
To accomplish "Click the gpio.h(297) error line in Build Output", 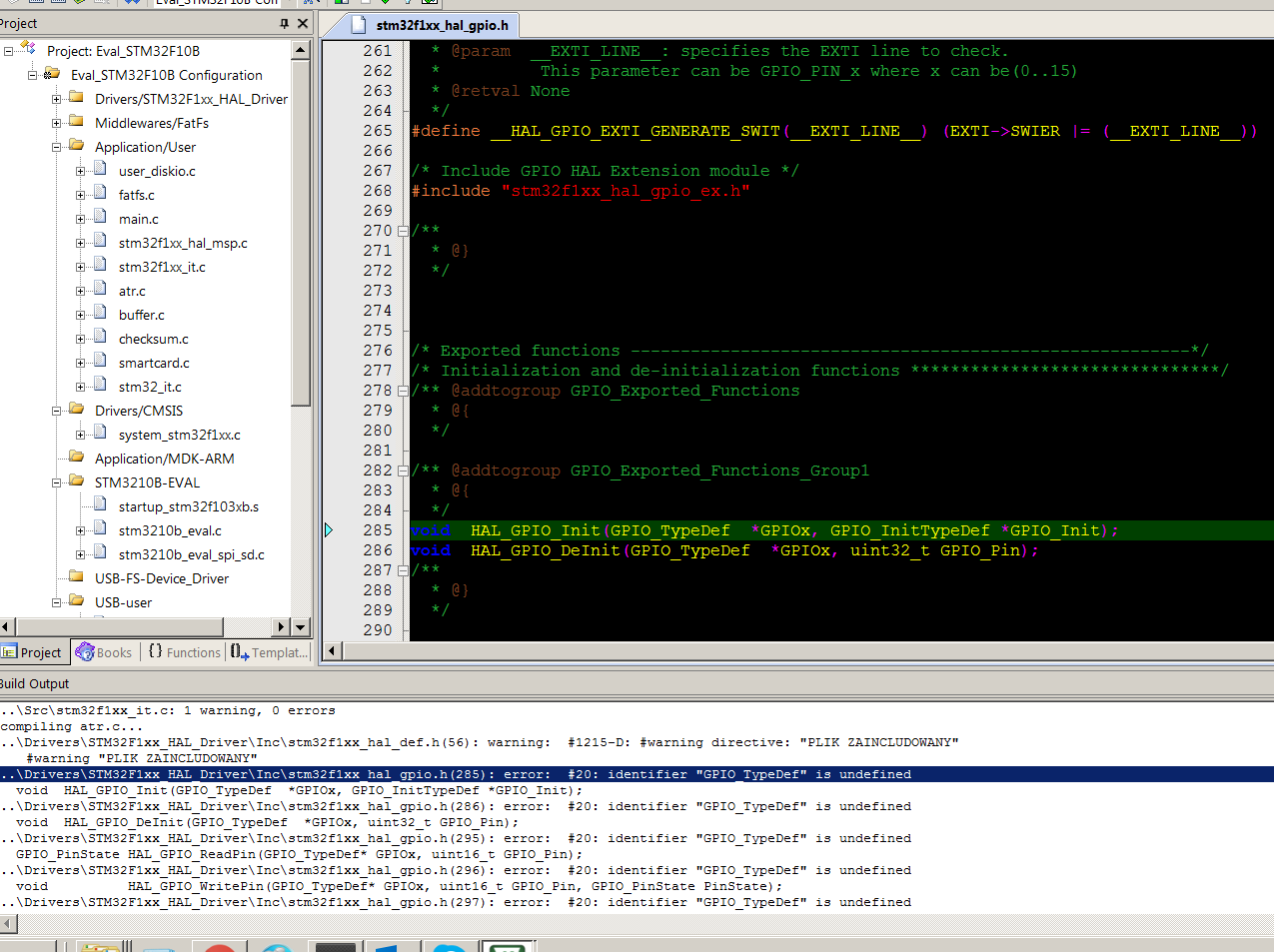I will point(456,902).
